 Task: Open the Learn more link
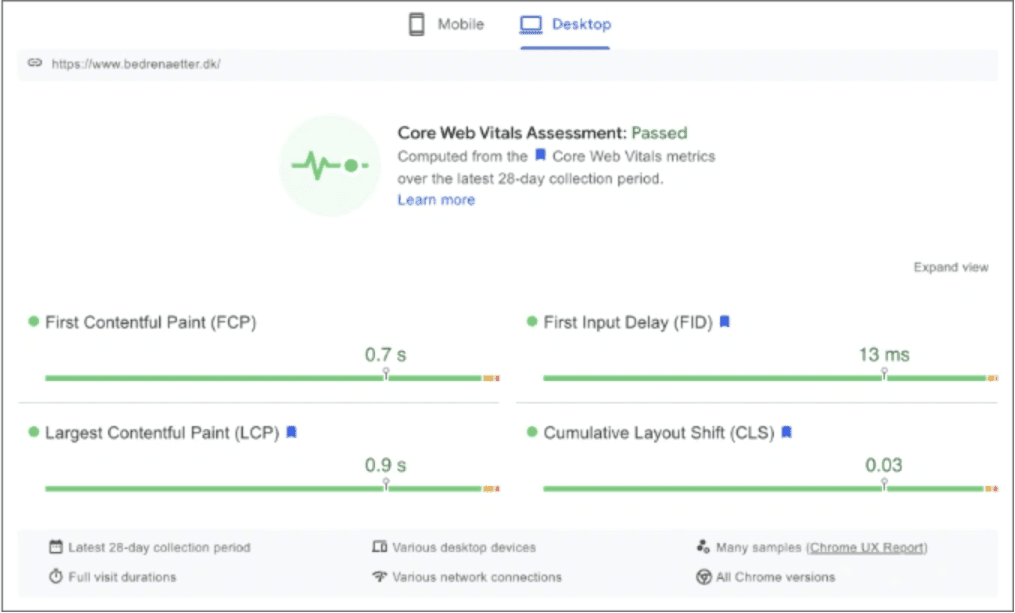pyautogui.click(x=436, y=200)
